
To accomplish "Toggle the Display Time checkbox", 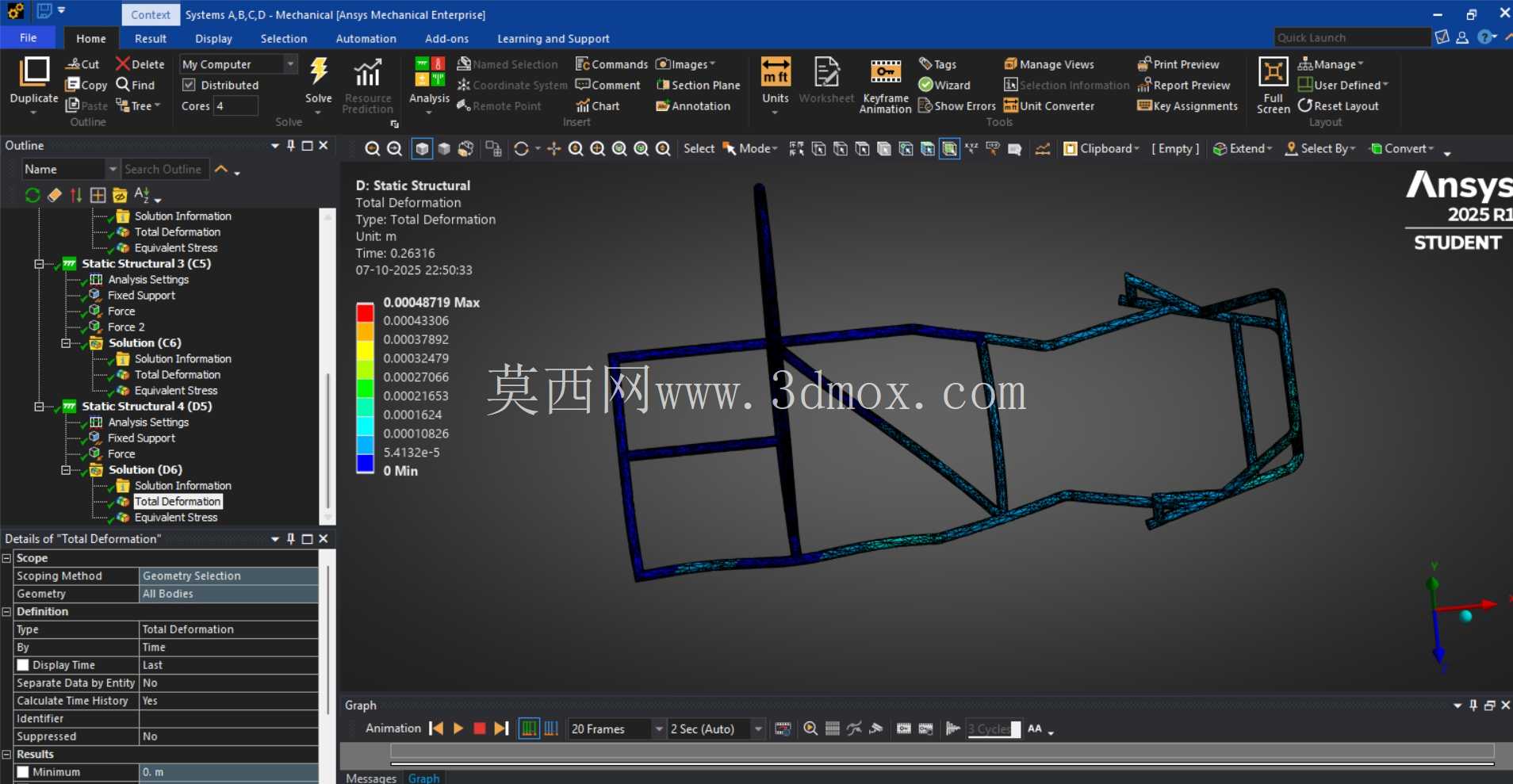I will point(23,665).
